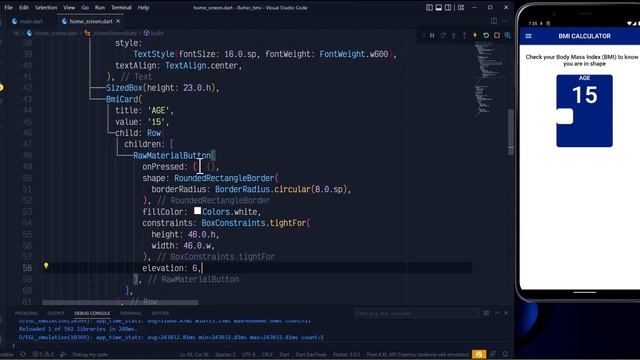Open the Run menu
640x360 pixels.
(100, 7)
